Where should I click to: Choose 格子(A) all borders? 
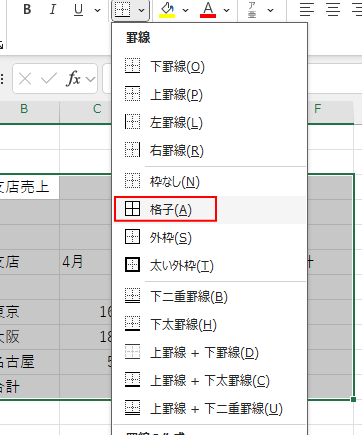[x=209, y=210]
